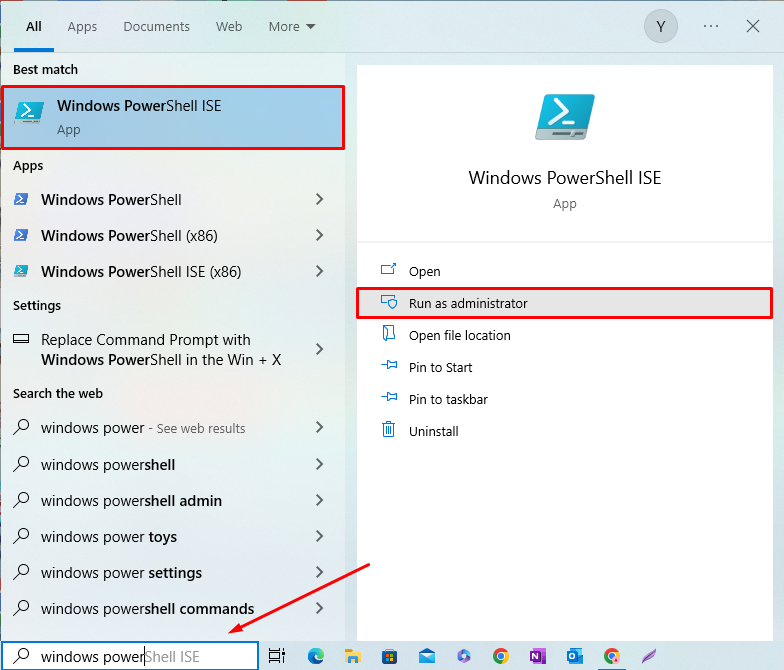Expand arrow for 'windows powershell commands' suggestion
Screen dimensions: 784x670
(x=320, y=608)
